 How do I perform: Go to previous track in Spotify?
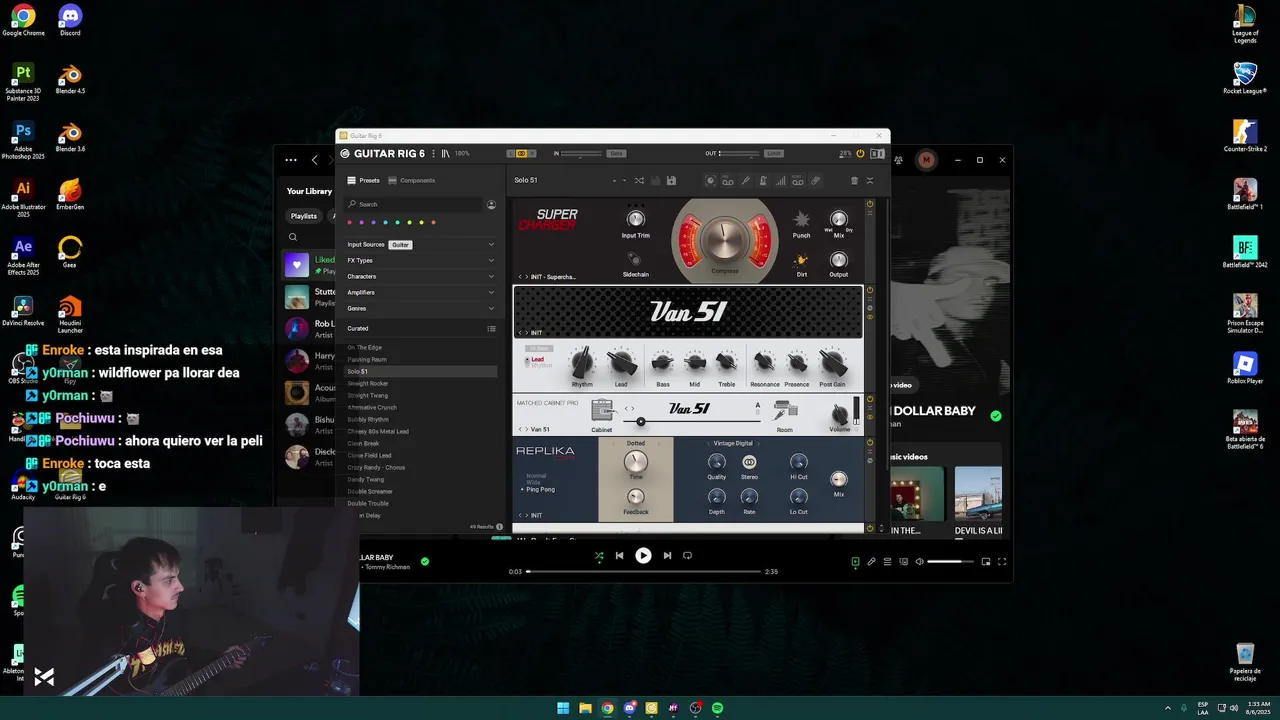coord(619,556)
